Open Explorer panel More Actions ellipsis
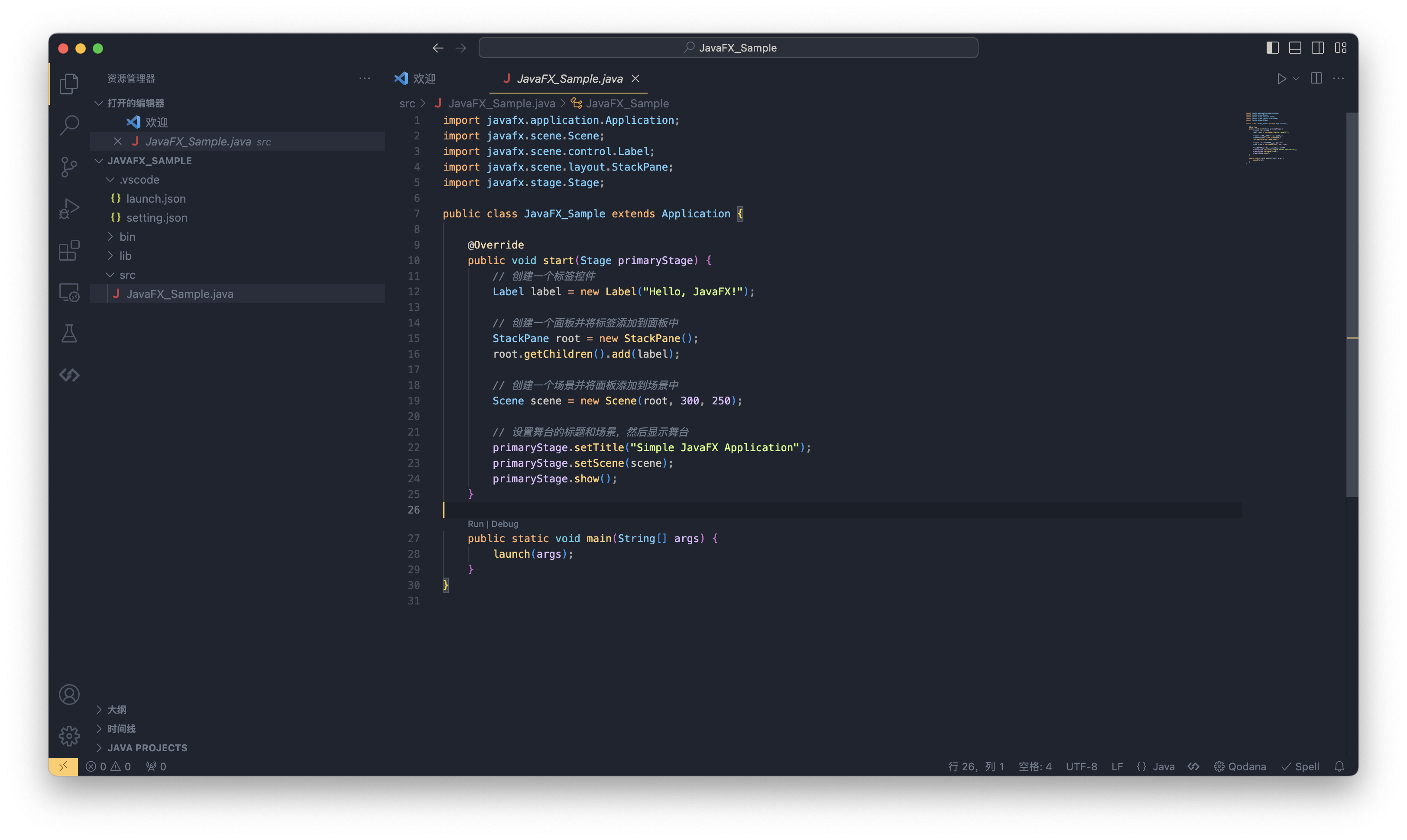 365,79
